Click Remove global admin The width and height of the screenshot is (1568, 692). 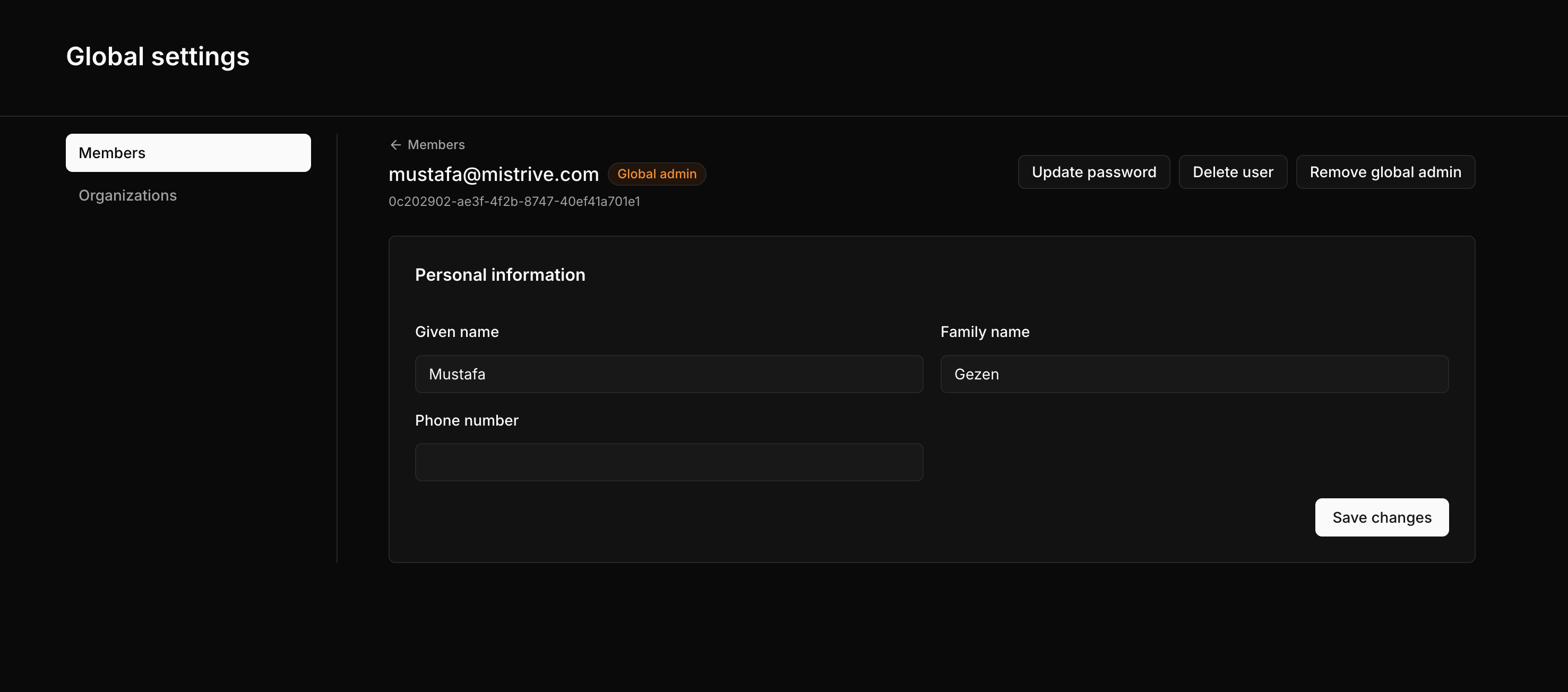click(x=1385, y=171)
